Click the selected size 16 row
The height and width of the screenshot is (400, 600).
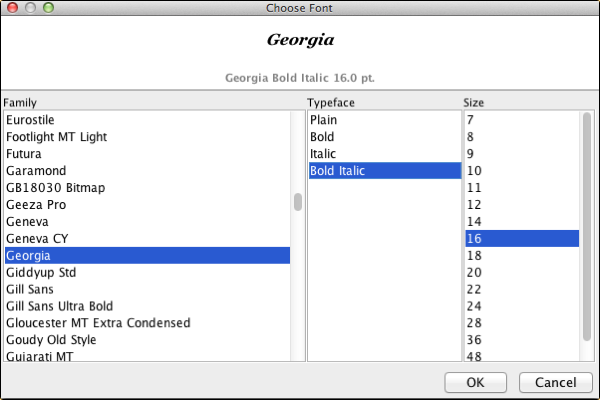(522, 238)
